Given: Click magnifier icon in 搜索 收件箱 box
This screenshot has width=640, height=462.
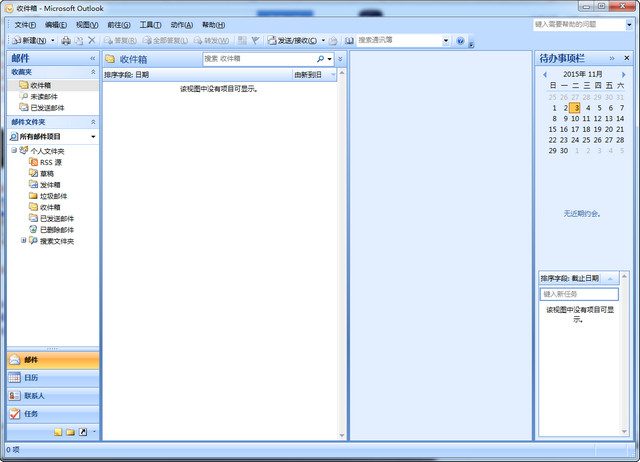Looking at the screenshot, I should pos(320,59).
